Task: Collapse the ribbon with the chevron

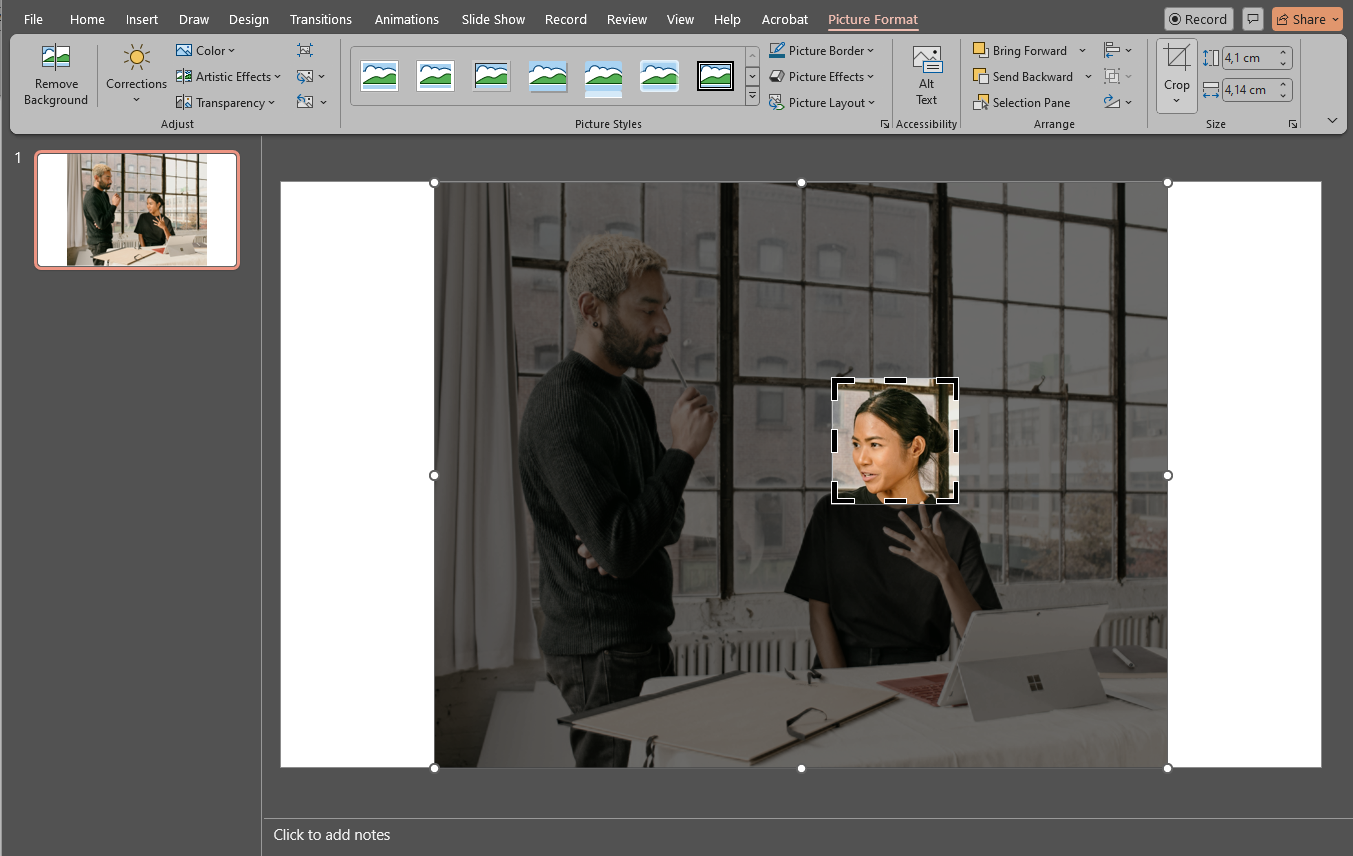Action: pyautogui.click(x=1332, y=120)
